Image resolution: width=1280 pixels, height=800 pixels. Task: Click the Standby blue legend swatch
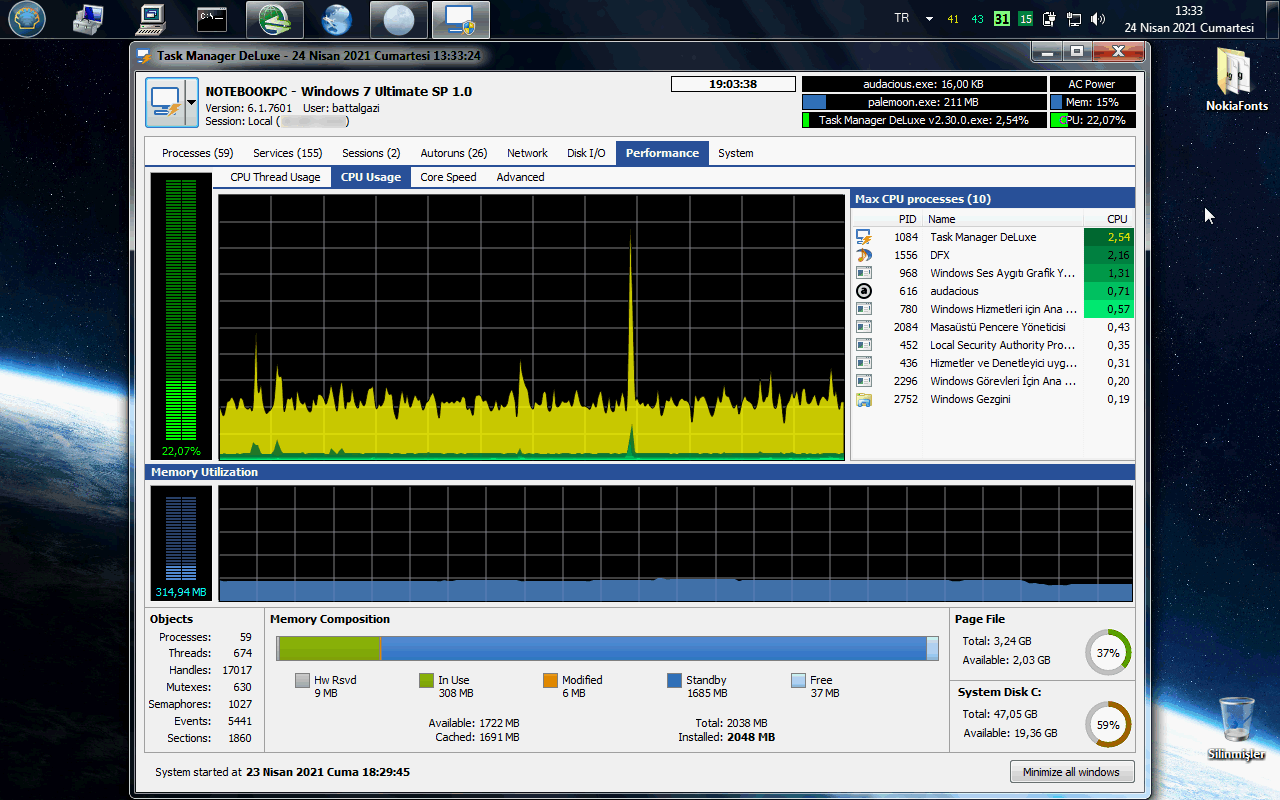pos(674,680)
